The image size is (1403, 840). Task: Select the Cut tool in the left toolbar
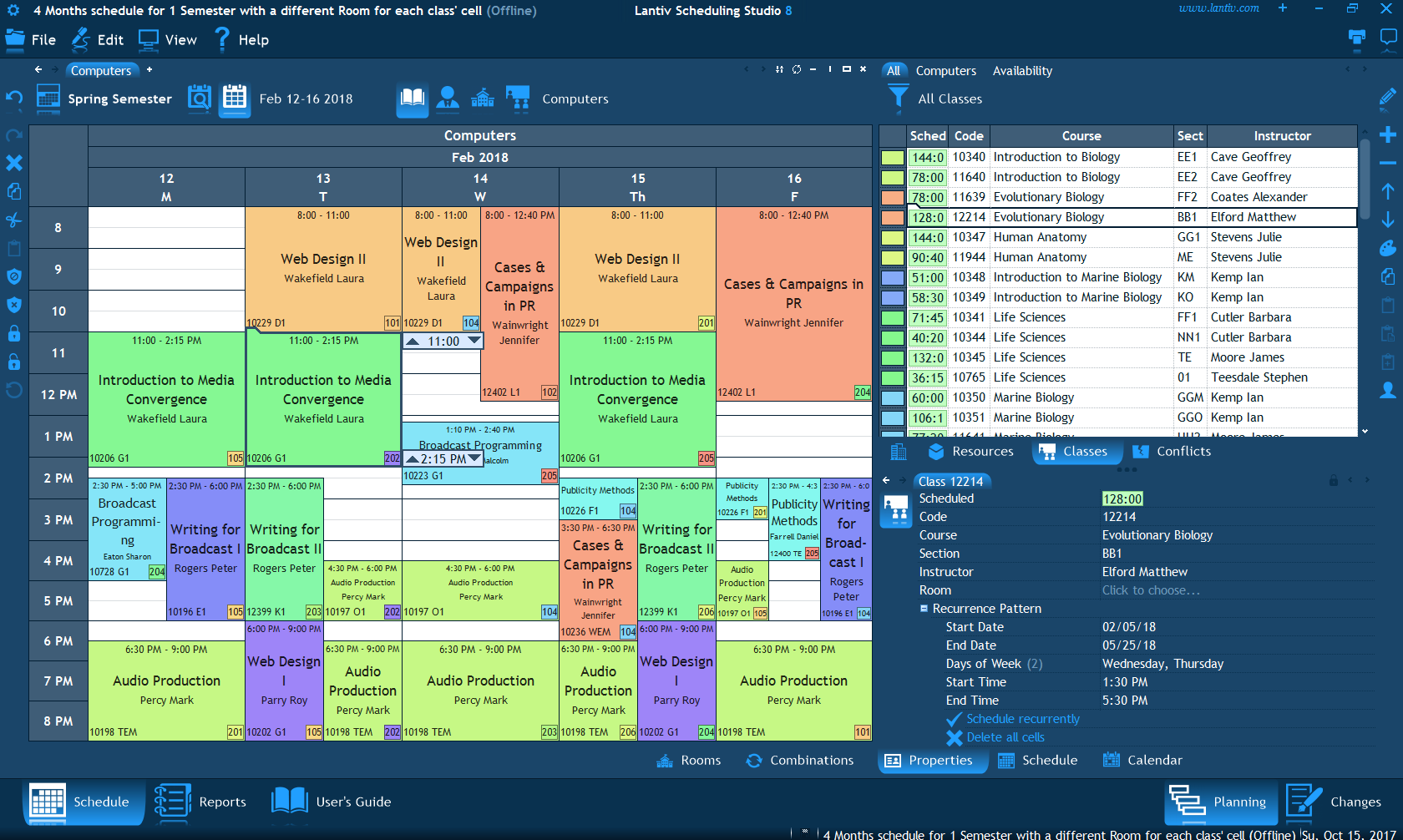14,219
